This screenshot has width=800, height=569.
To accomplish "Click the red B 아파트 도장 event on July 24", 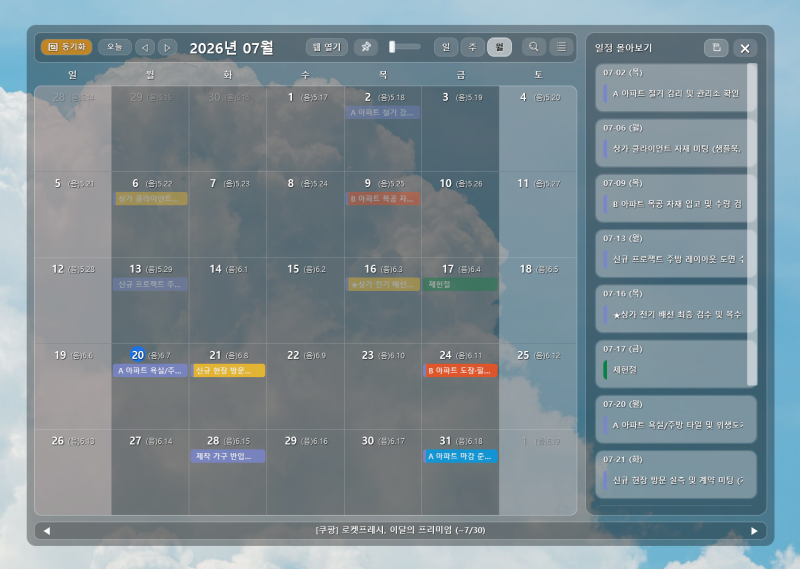I will pos(461,370).
